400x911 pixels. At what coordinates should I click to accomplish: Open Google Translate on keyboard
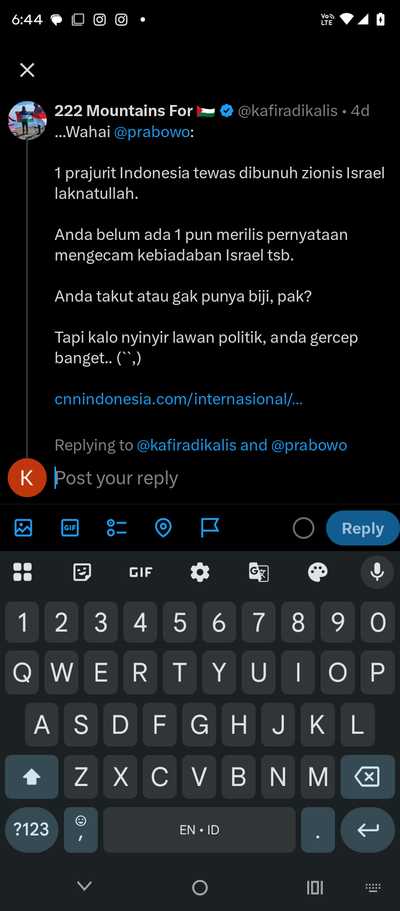(259, 572)
